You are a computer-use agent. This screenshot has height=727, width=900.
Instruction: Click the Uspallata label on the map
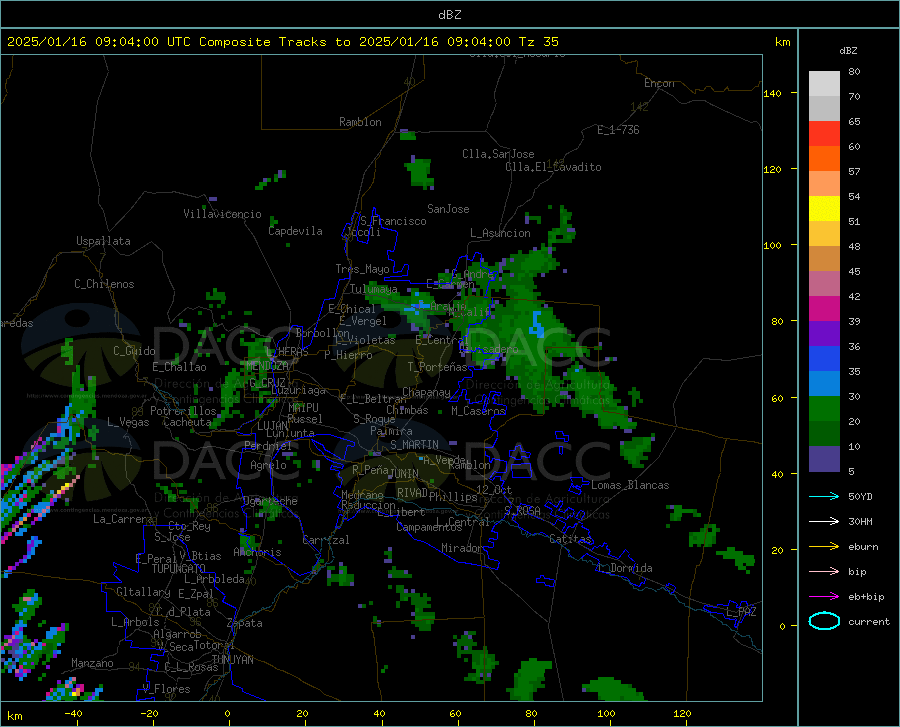[103, 241]
